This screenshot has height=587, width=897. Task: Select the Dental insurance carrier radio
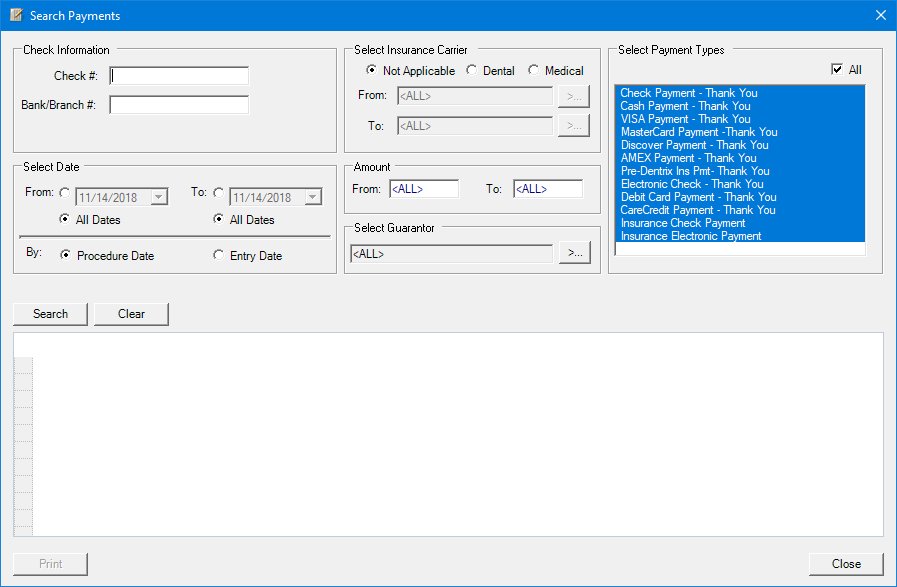pyautogui.click(x=472, y=71)
